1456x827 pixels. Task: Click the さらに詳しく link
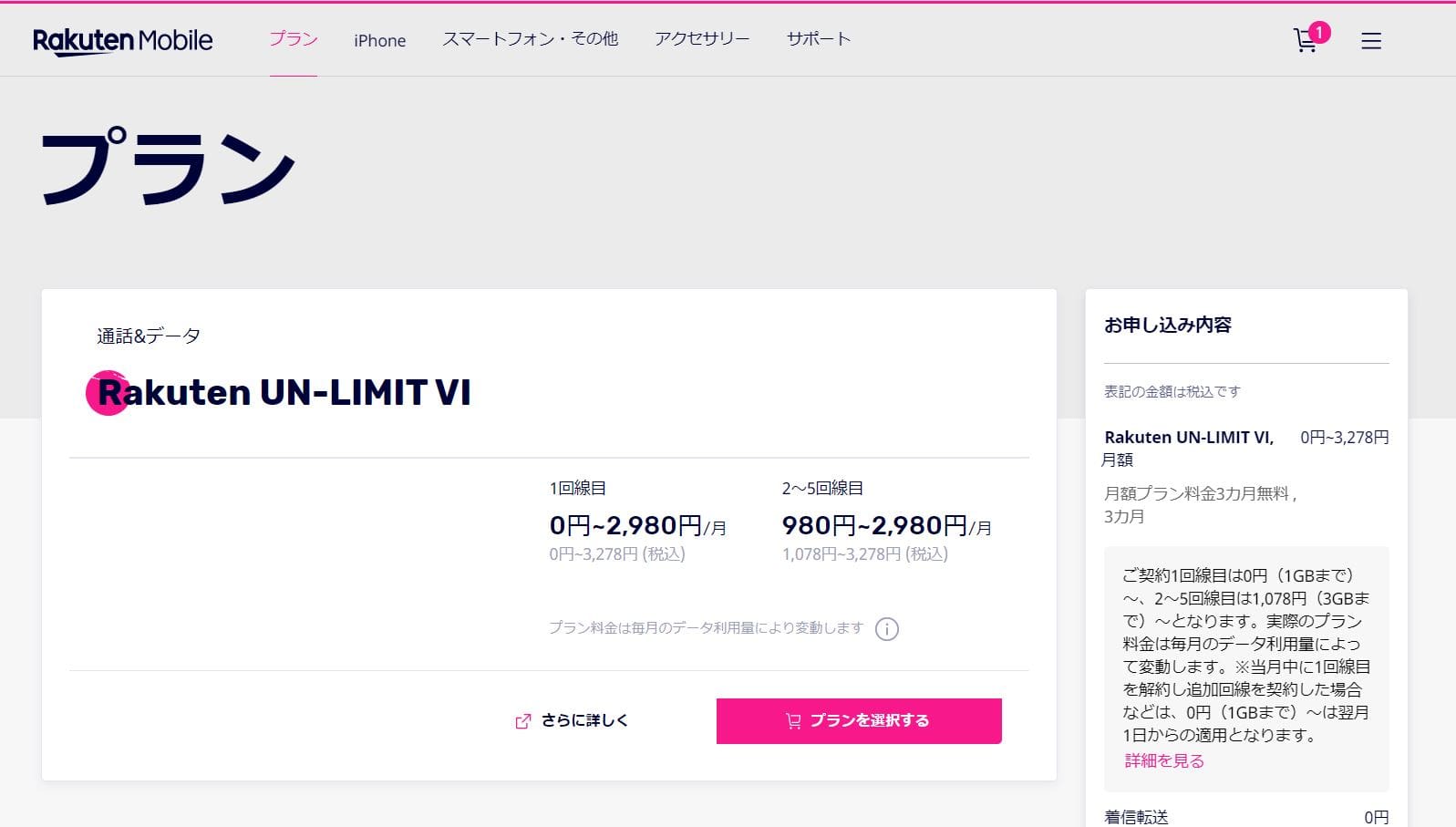tap(584, 720)
